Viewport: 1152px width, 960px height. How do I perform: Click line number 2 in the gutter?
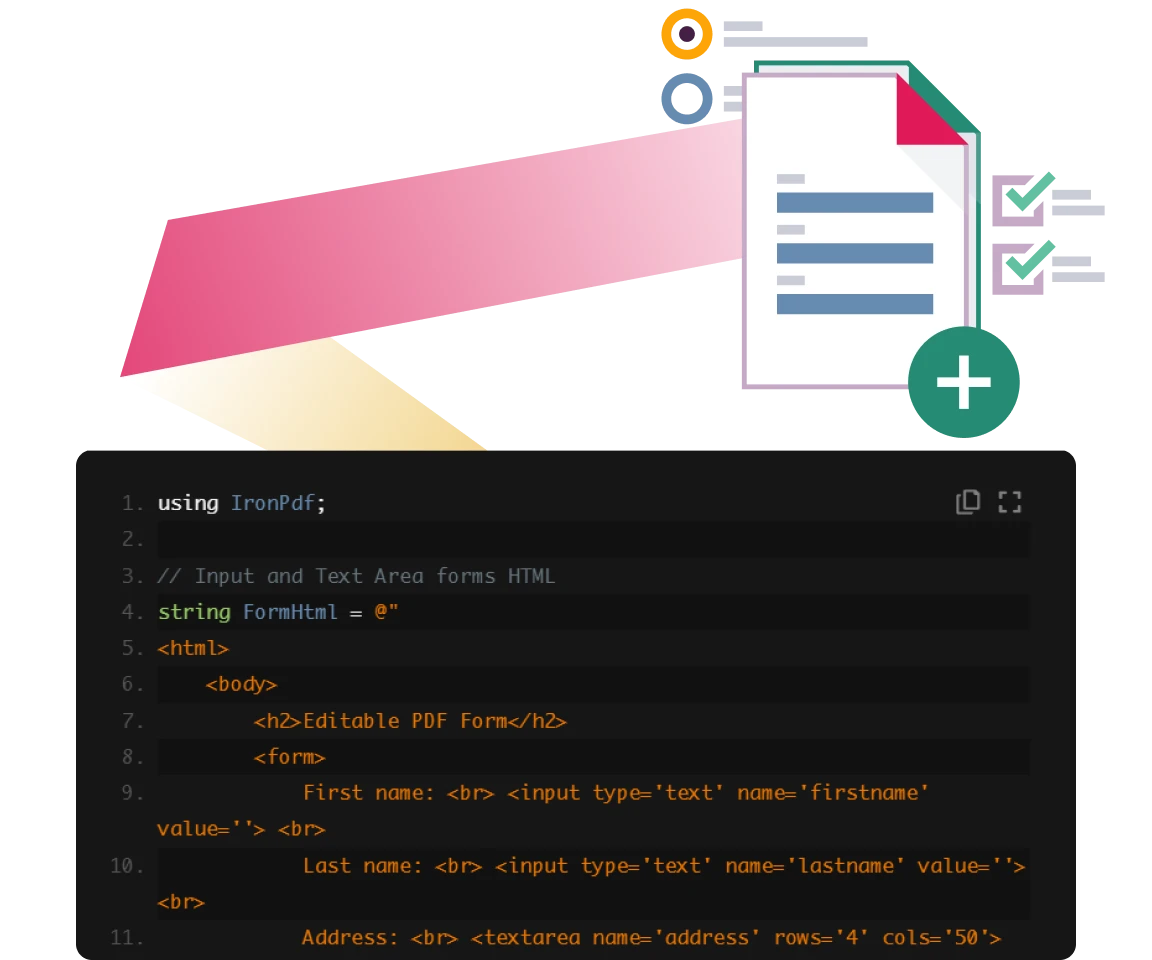pyautogui.click(x=132, y=539)
